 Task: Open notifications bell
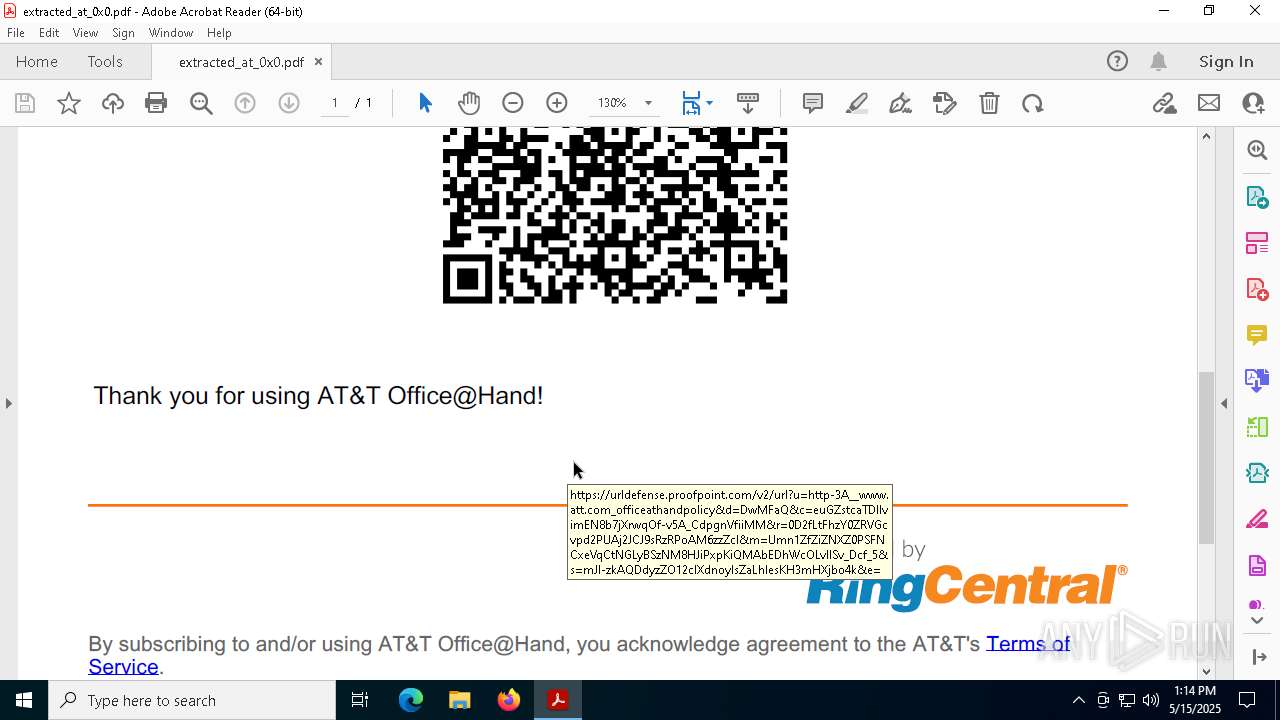click(x=1158, y=61)
